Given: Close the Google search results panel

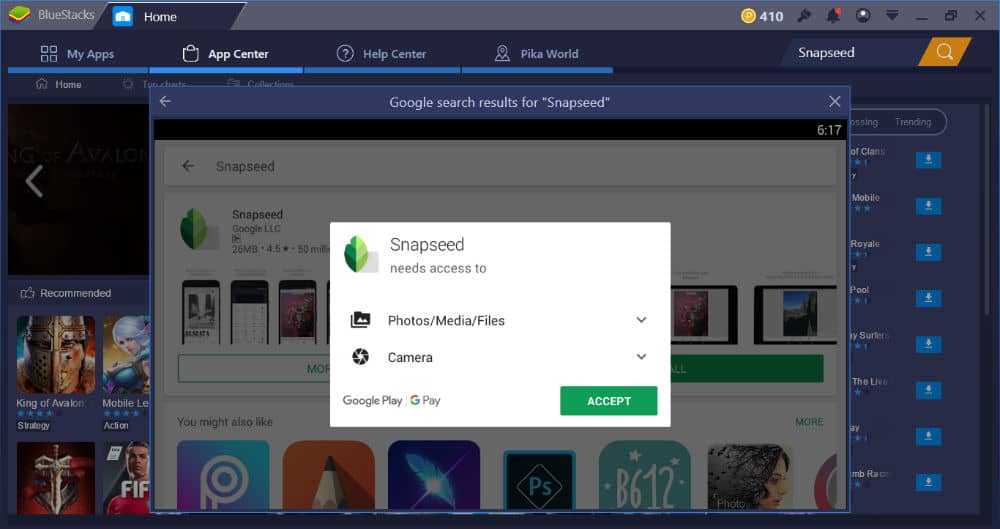Looking at the screenshot, I should 834,101.
